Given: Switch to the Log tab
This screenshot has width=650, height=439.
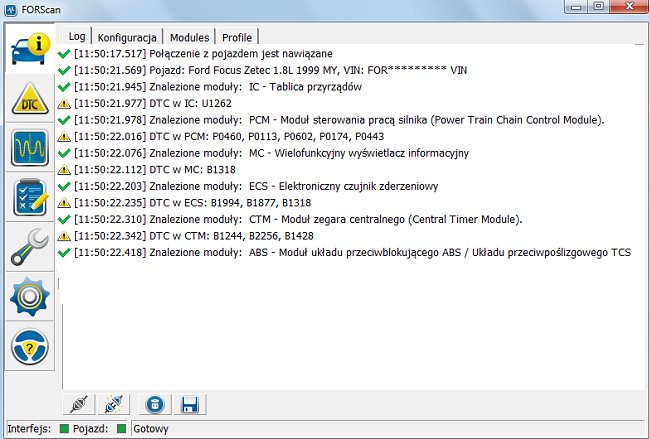Looking at the screenshot, I should click(x=77, y=36).
